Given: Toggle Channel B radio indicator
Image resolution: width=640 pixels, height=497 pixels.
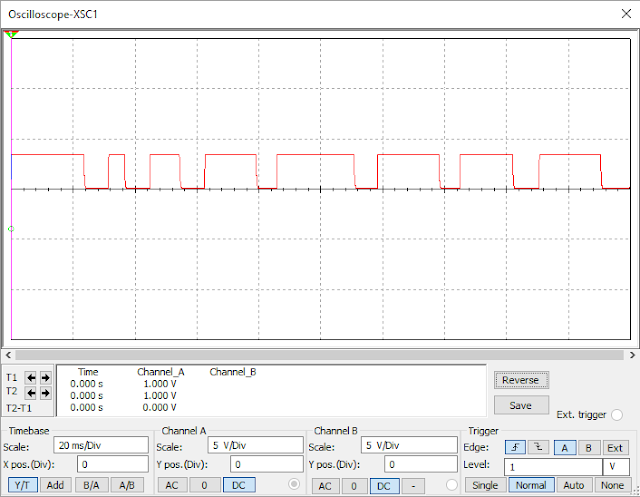Looking at the screenshot, I should tap(452, 484).
